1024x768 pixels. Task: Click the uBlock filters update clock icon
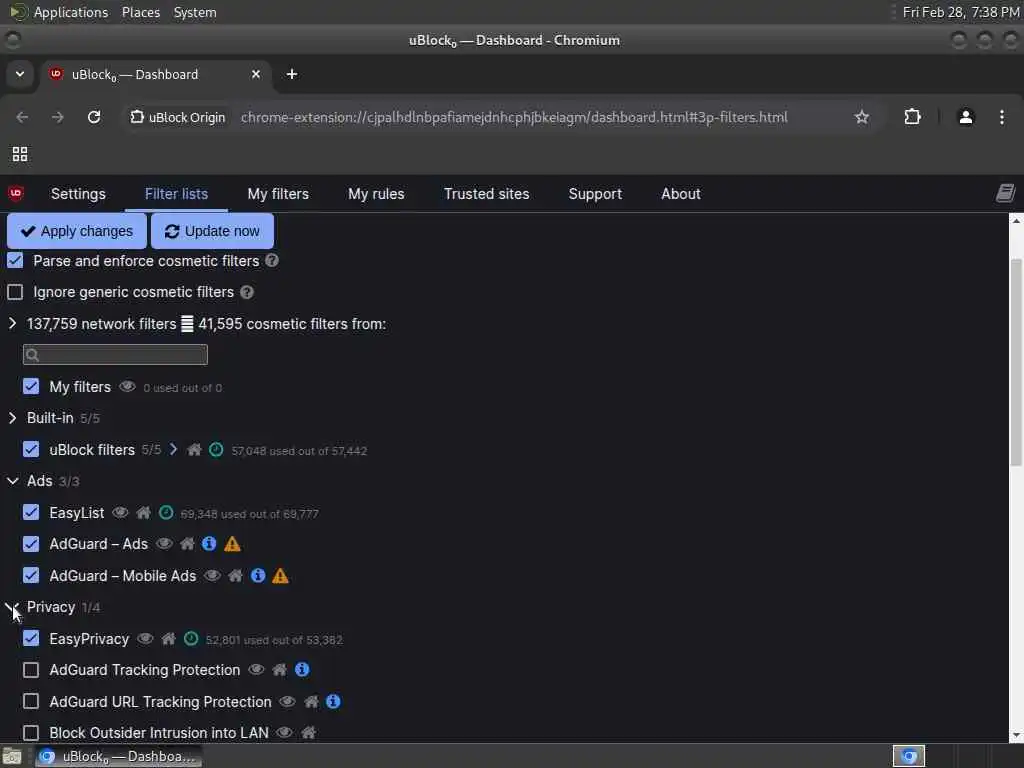click(x=216, y=450)
